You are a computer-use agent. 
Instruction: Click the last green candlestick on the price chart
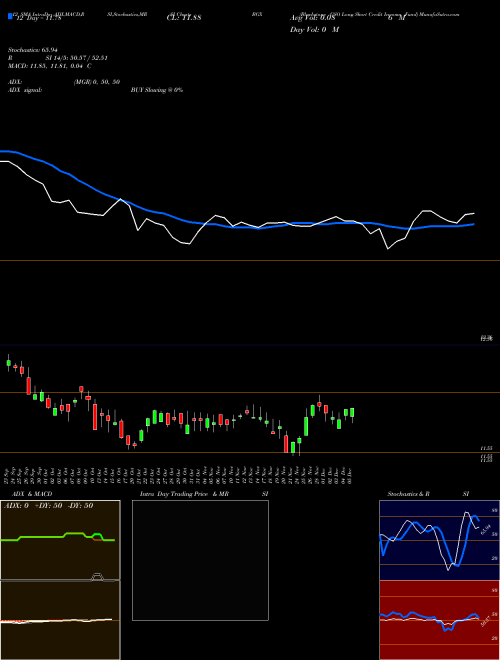[x=352, y=412]
